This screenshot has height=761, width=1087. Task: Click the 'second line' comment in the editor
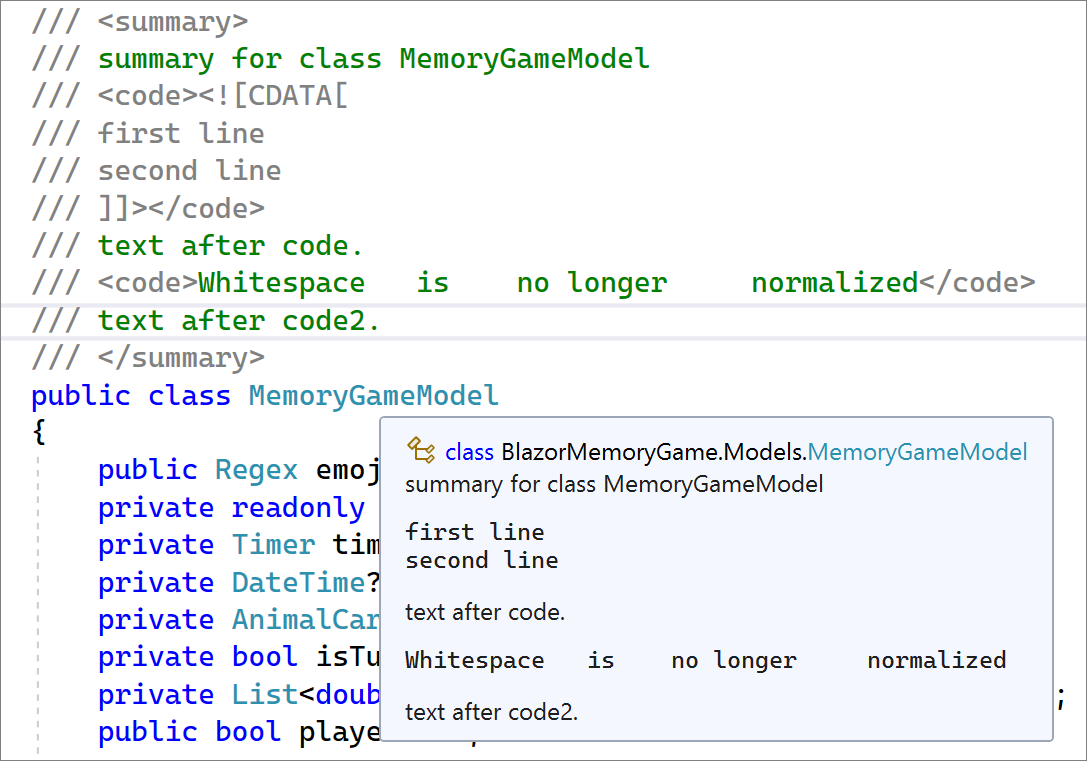[x=190, y=170]
